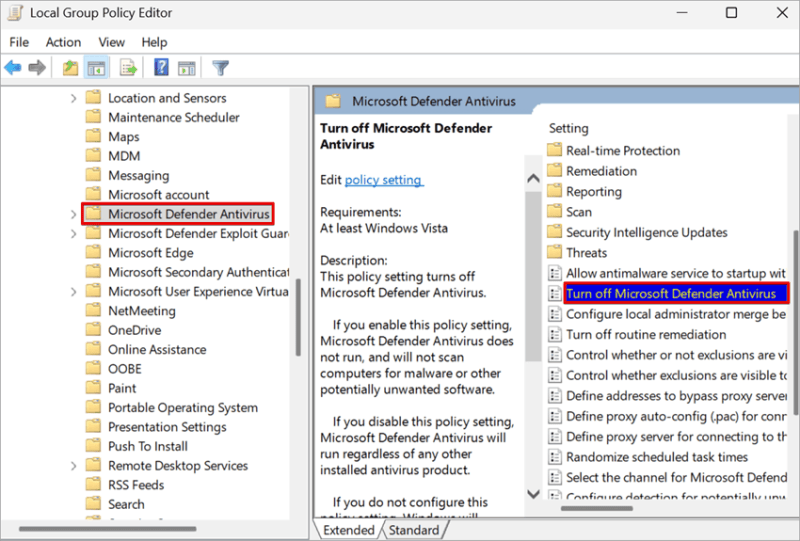Click the folder icon beside NetMeeting

[93, 310]
